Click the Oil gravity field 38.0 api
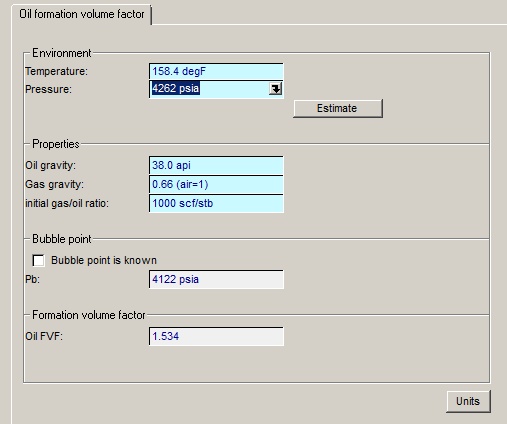507x424 pixels. 216,165
